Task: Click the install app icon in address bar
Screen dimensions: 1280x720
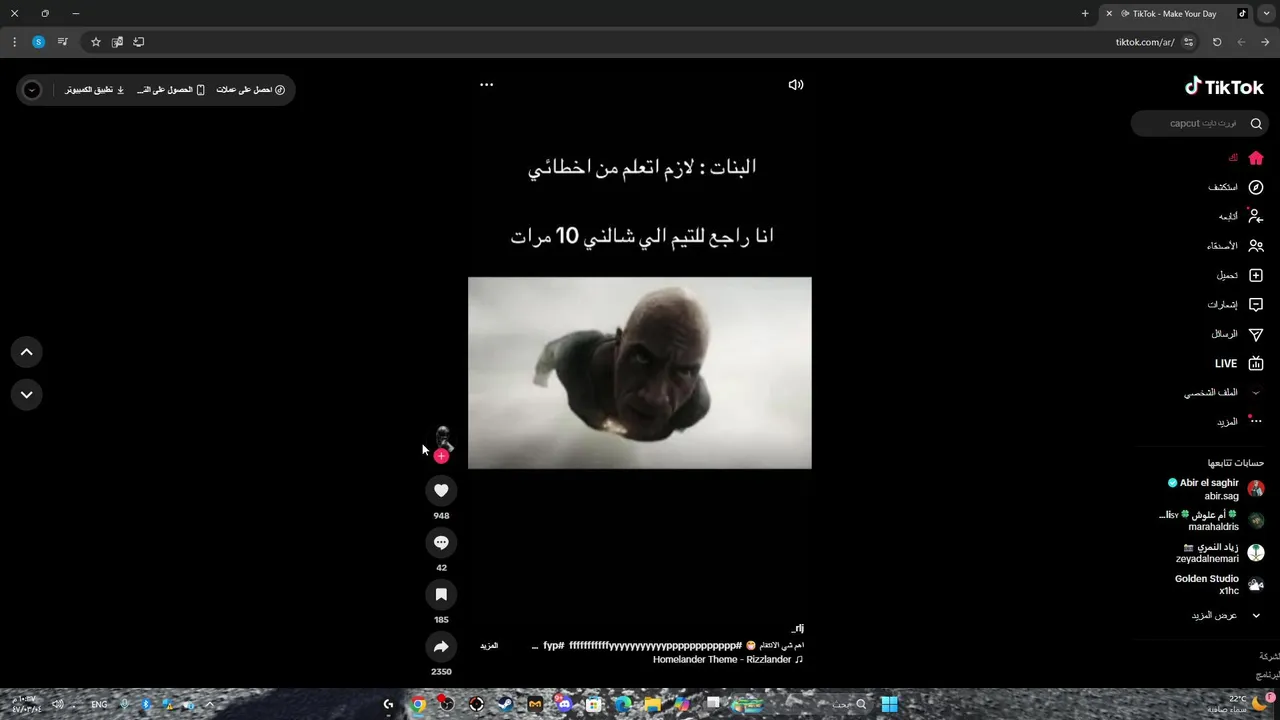Action: click(x=139, y=42)
